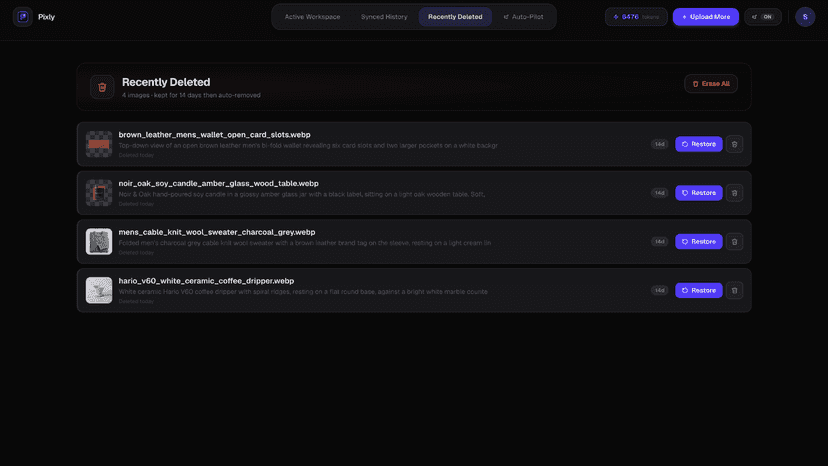Image resolution: width=828 pixels, height=466 pixels.
Task: Switch to the Active Workspace tab
Action: (x=312, y=17)
